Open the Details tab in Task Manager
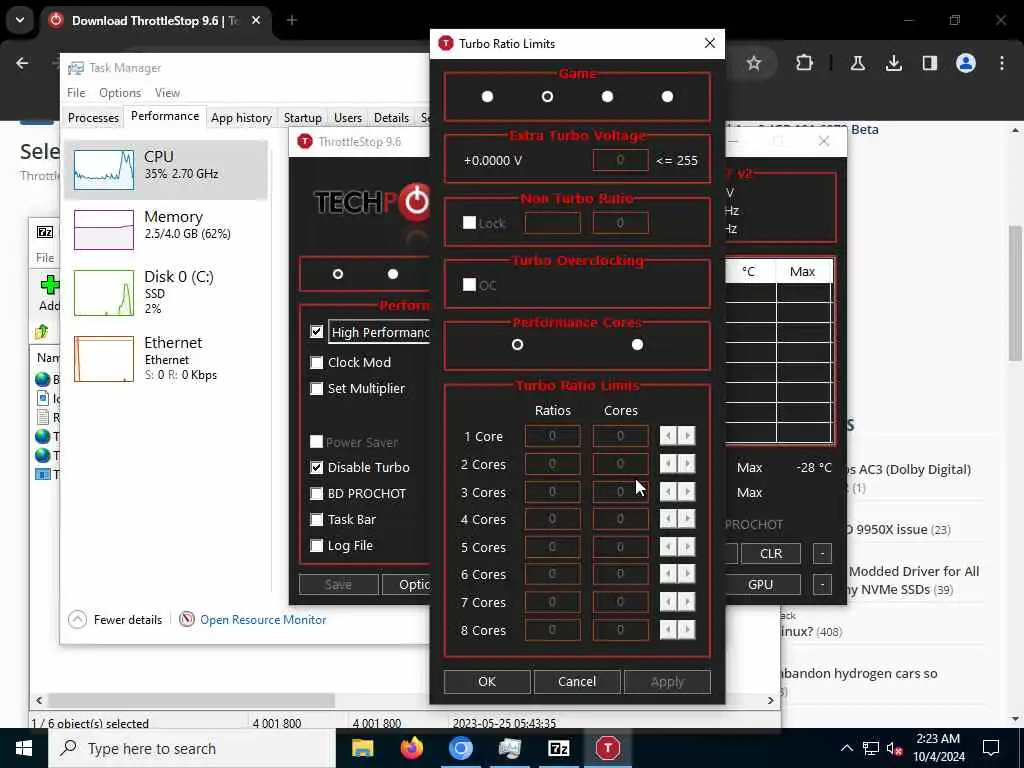This screenshot has height=768, width=1024. [x=391, y=118]
